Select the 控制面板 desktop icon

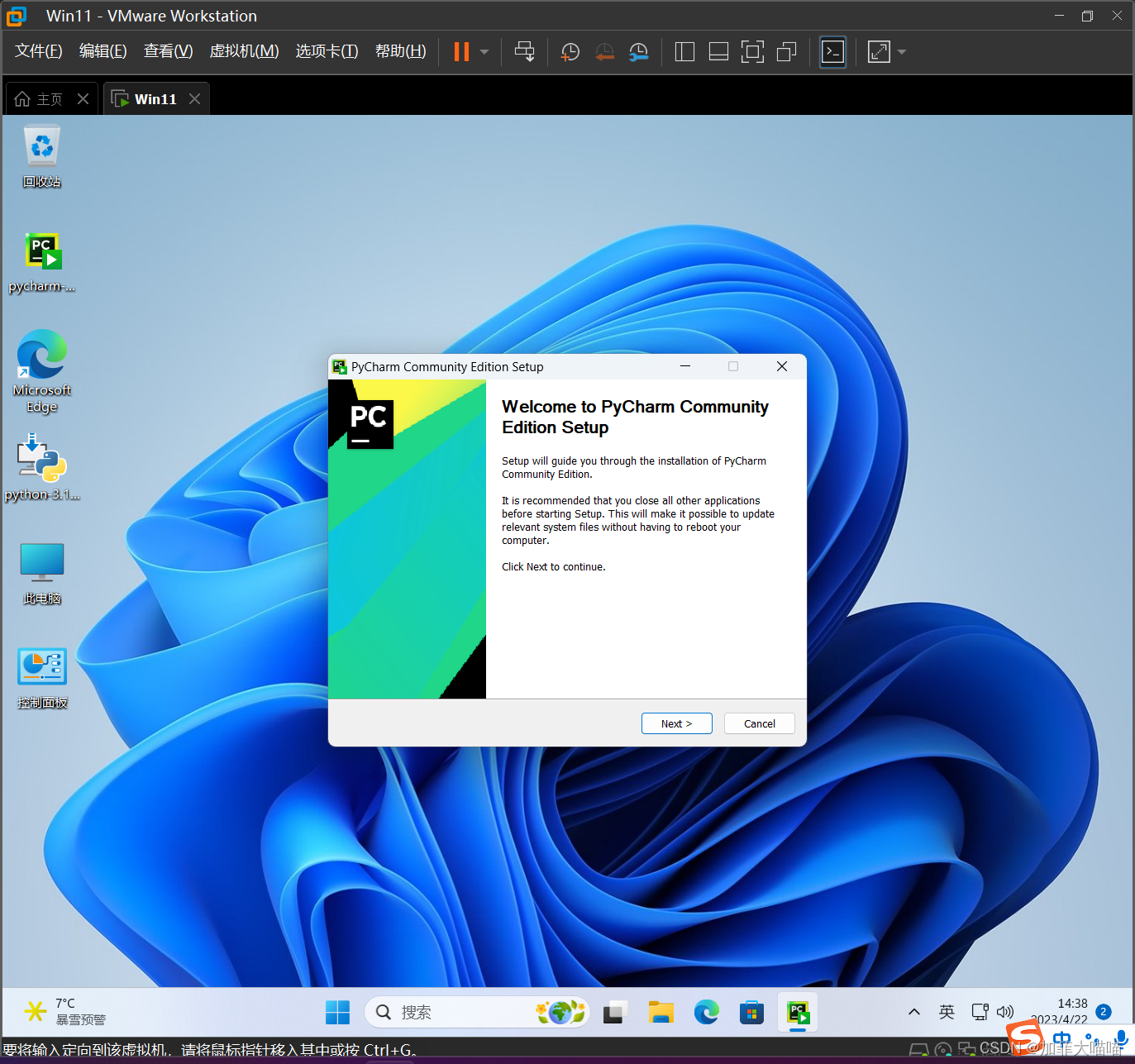pos(41,678)
